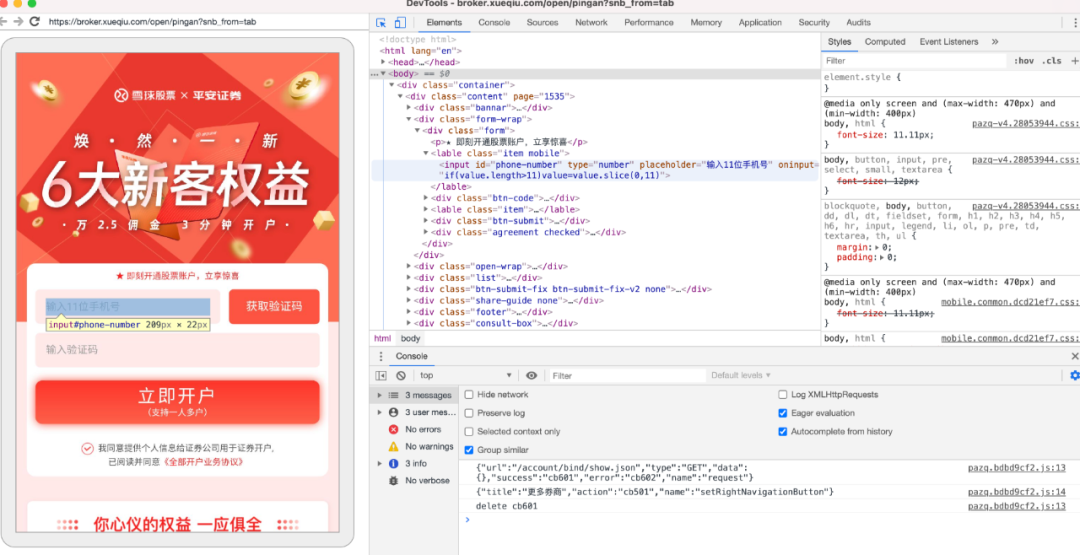Expand the open-wrap div node

coord(409,266)
